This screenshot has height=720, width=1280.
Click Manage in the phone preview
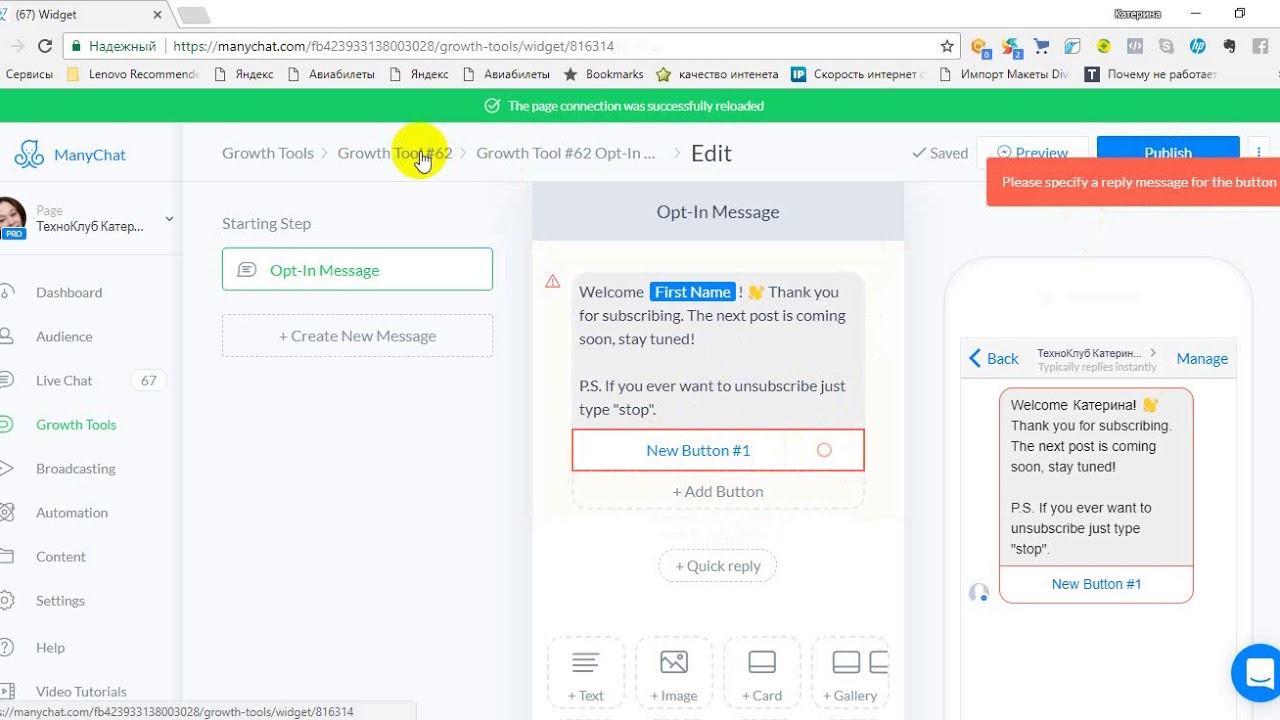1202,359
